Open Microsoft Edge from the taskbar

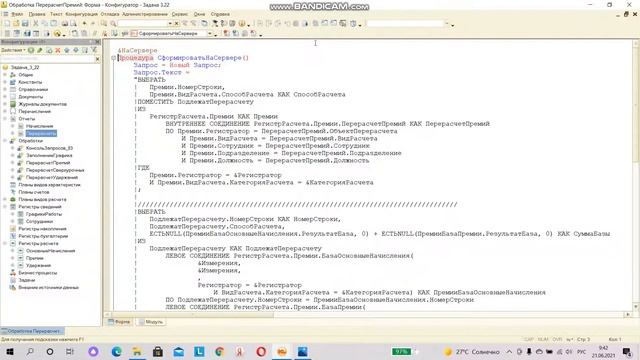(x=116, y=352)
